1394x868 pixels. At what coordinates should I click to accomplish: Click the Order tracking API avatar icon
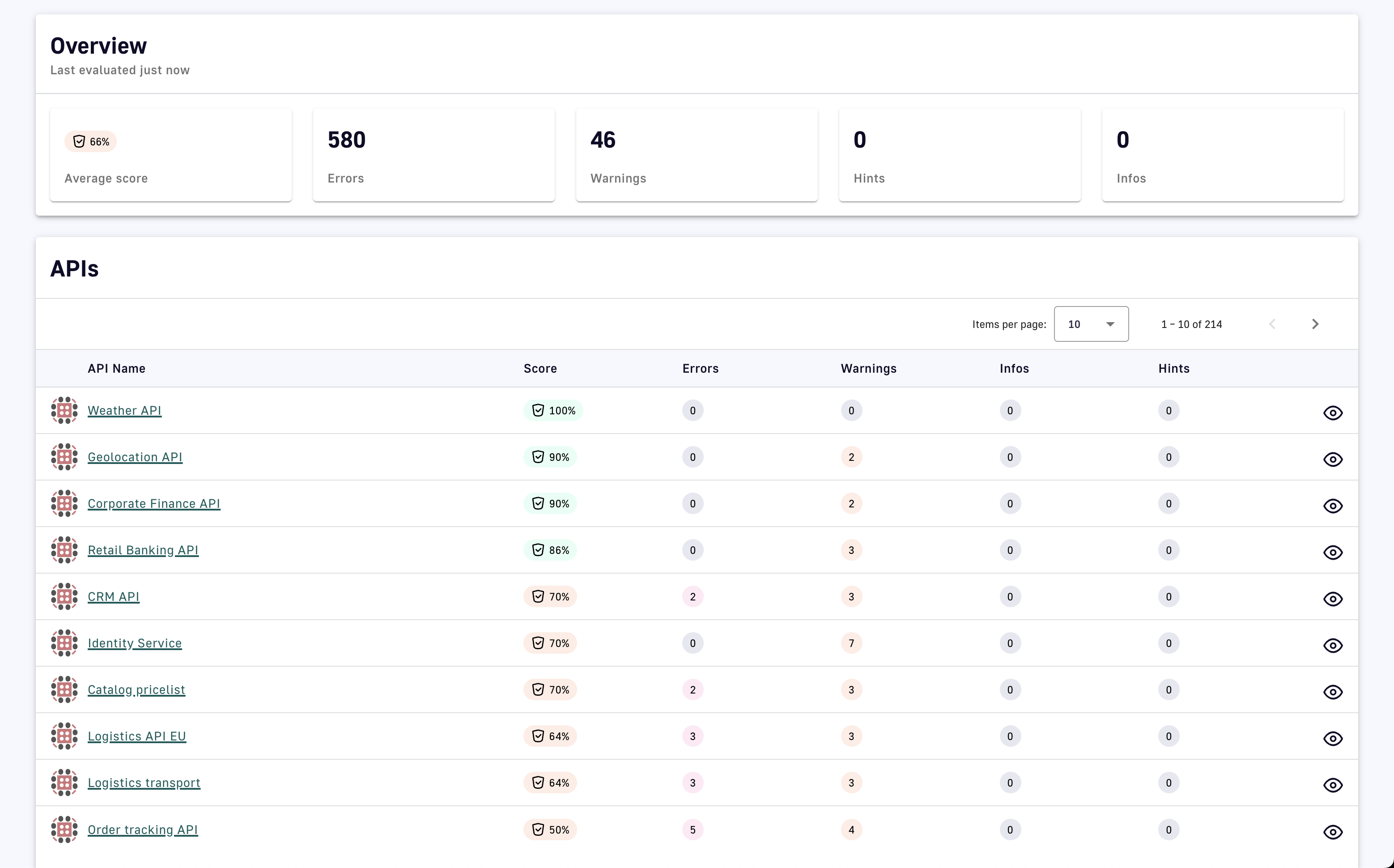click(x=64, y=830)
